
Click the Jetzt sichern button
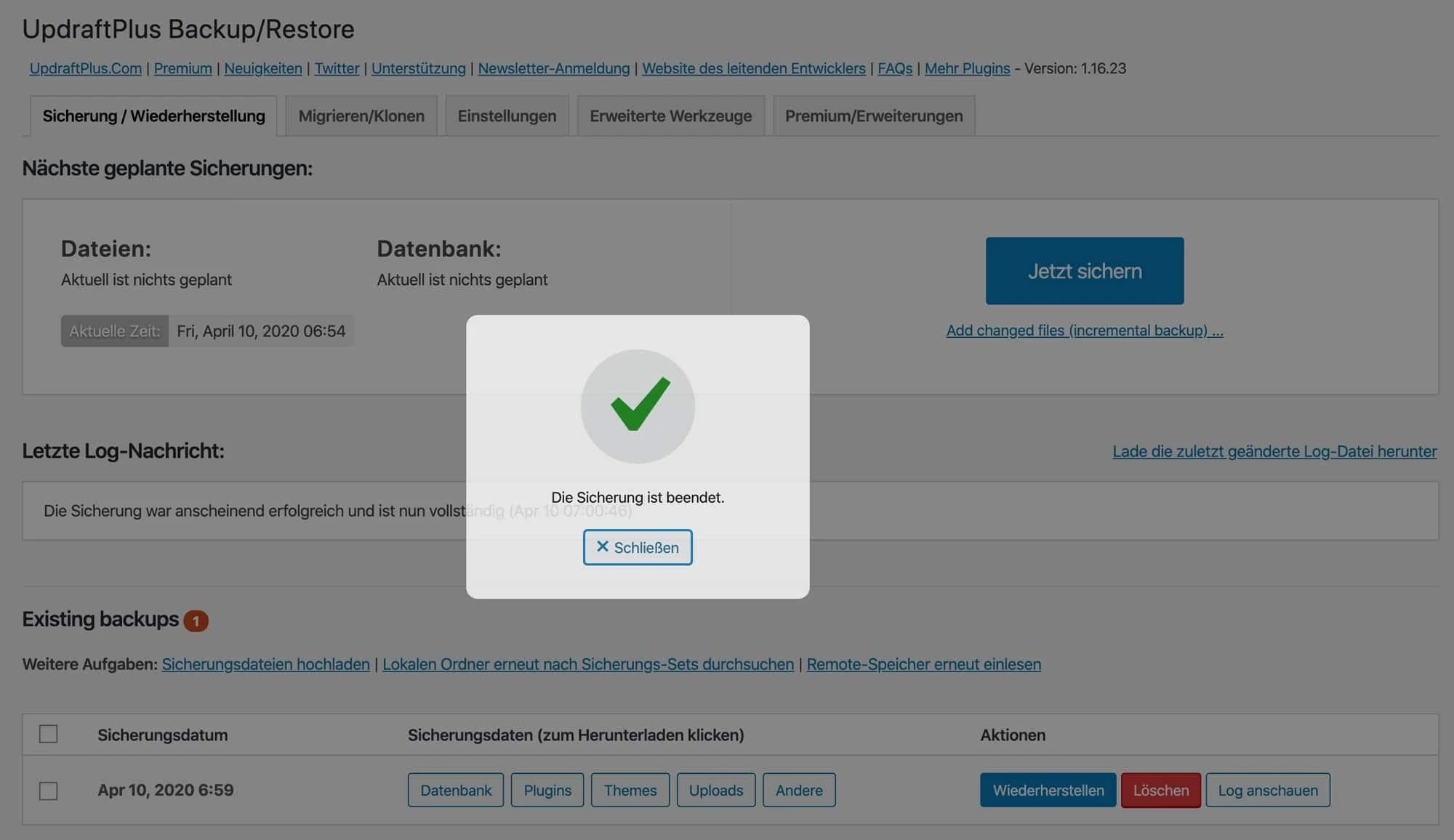(x=1084, y=270)
